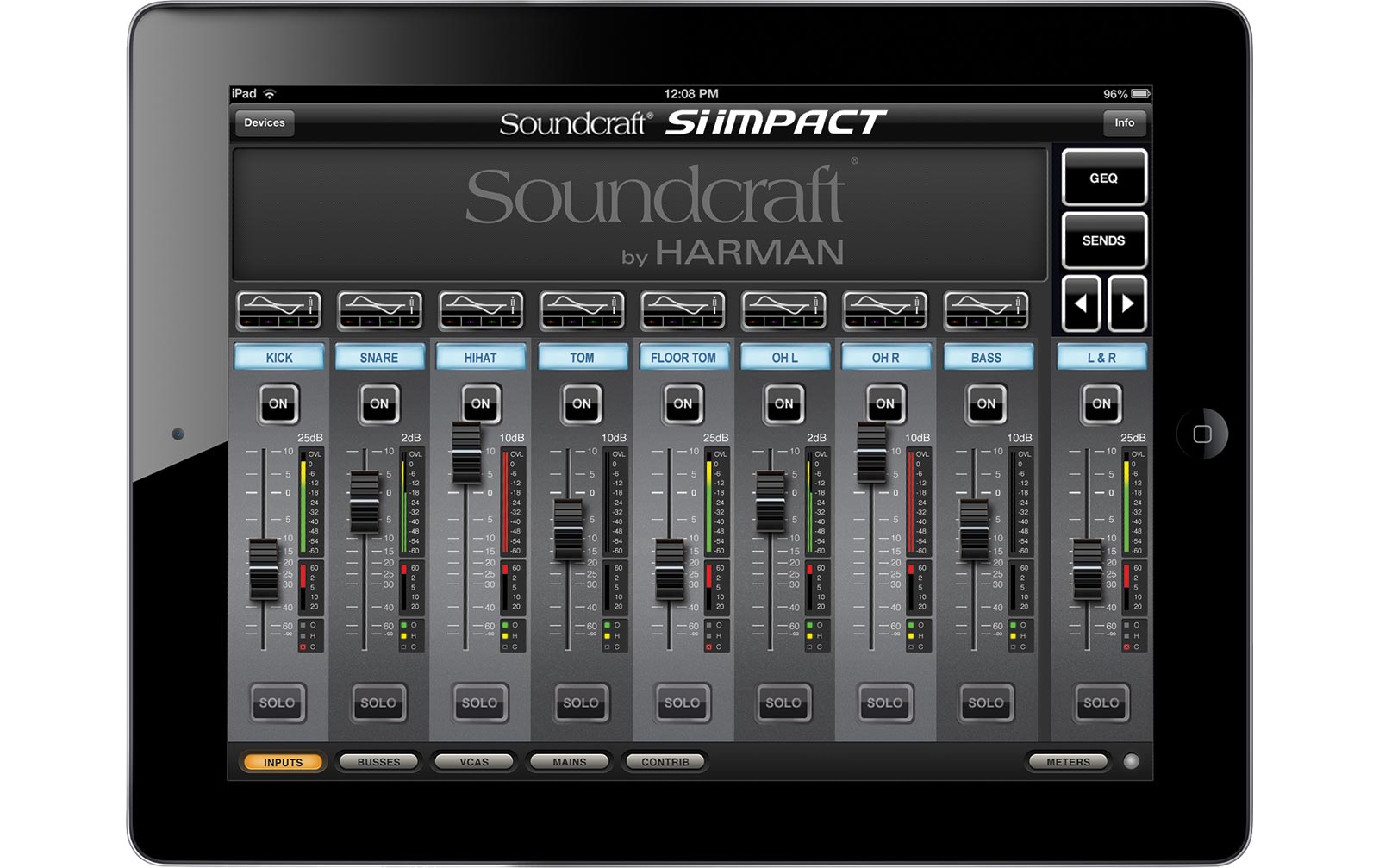Open EQ curve thumbnail for BASS channel
This screenshot has height=868, width=1379.
(x=987, y=310)
